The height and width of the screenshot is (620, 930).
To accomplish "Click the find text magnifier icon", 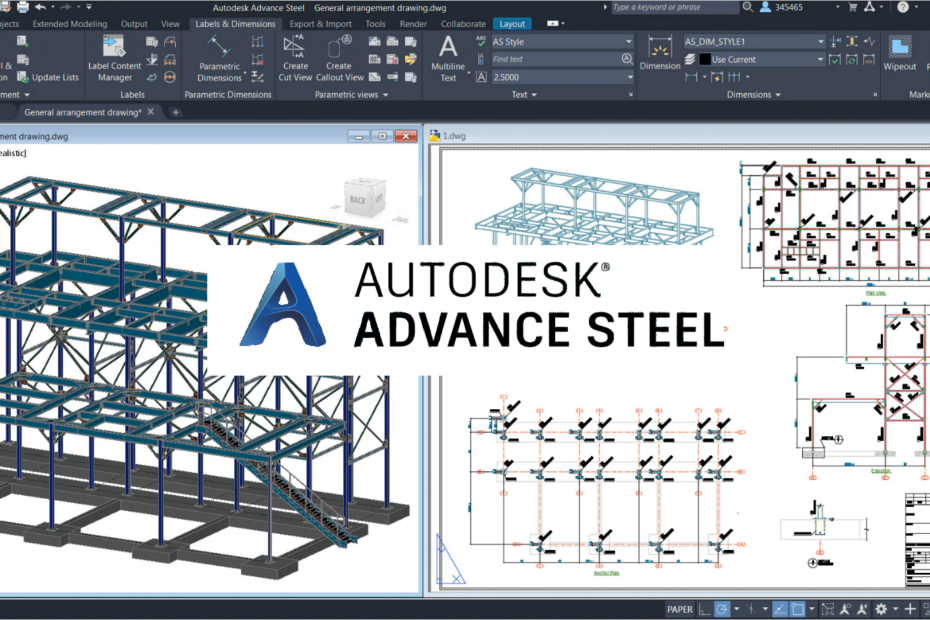I will (627, 59).
